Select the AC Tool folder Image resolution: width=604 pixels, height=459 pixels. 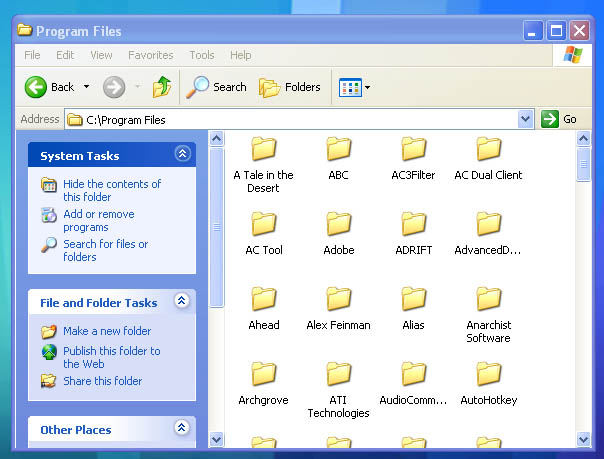point(264,233)
